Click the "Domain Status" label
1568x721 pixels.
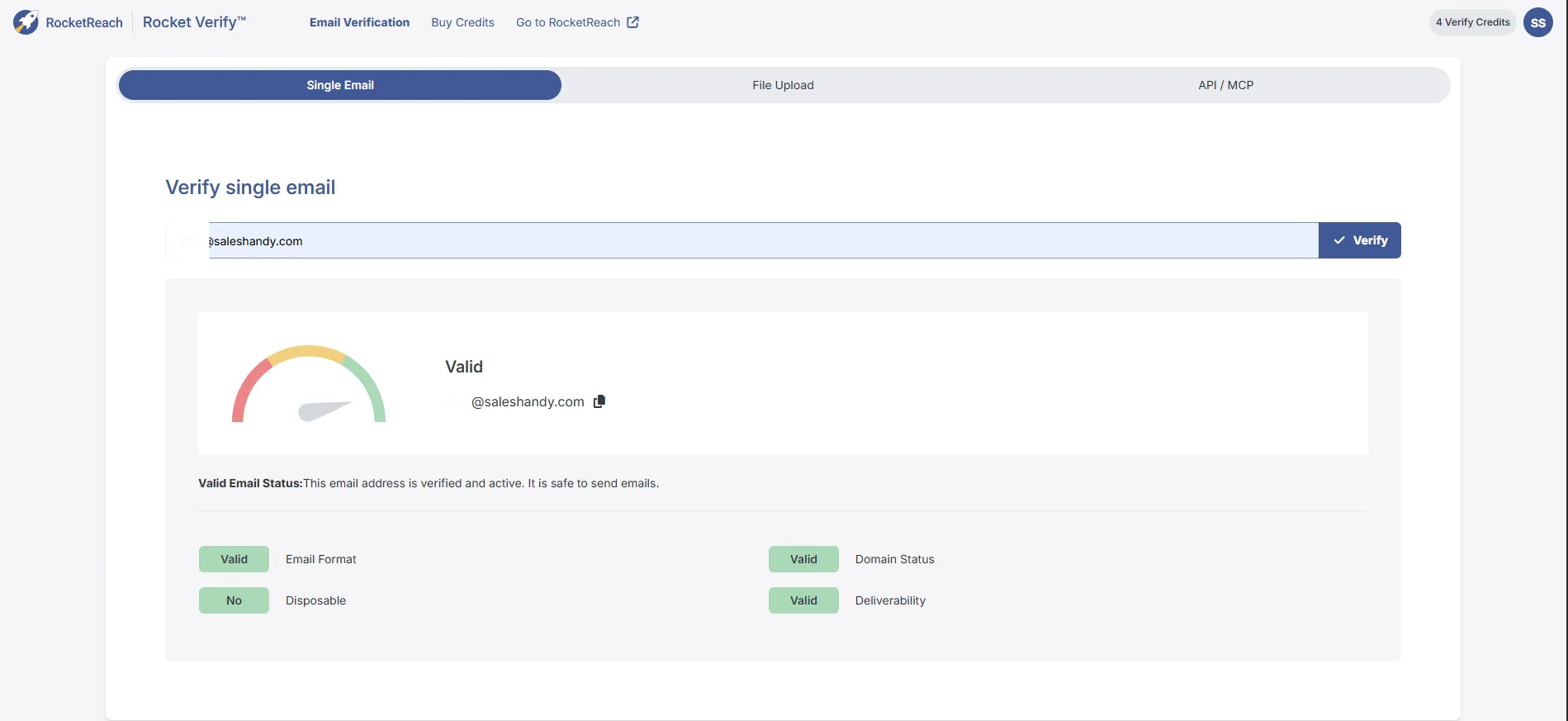pyautogui.click(x=895, y=559)
